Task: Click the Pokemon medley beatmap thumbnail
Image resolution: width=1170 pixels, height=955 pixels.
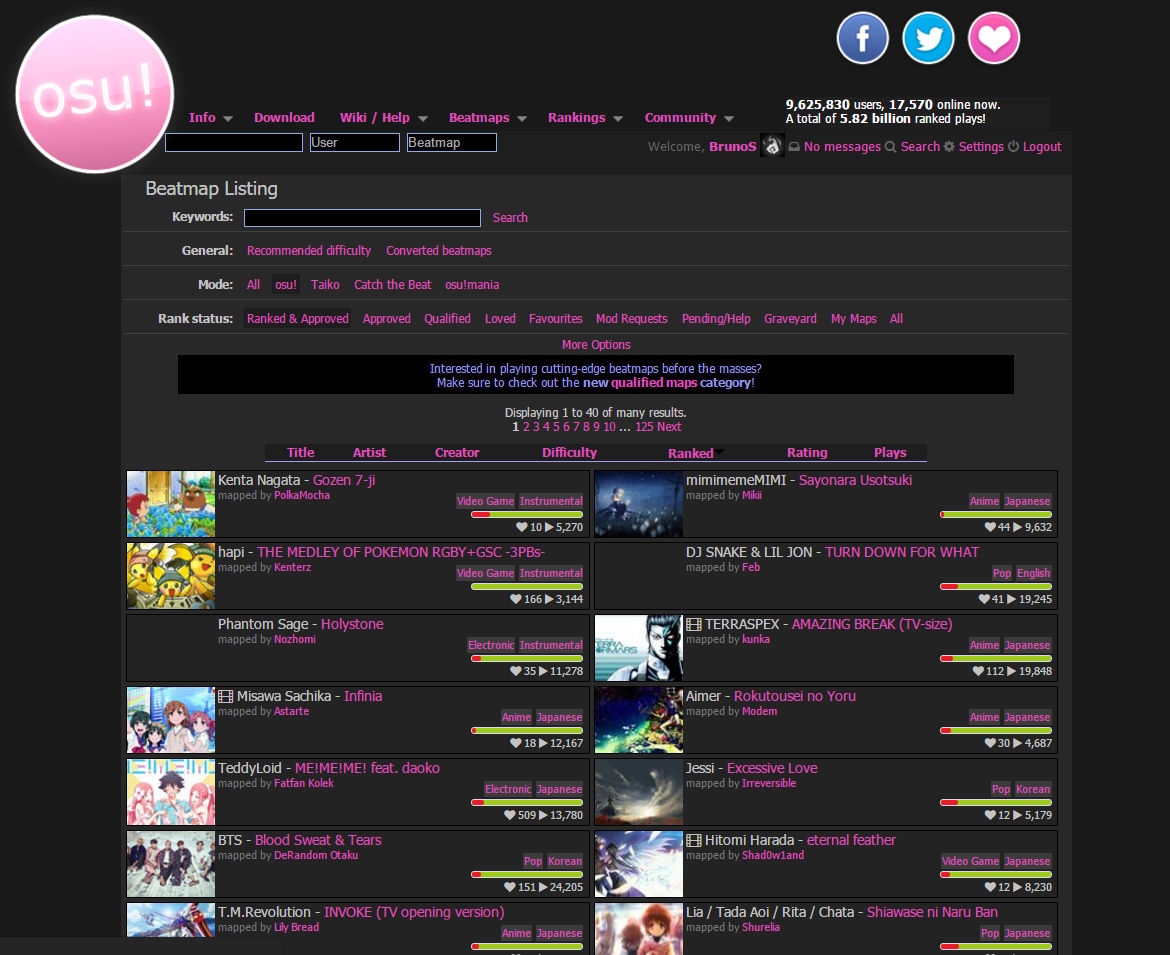Action: click(170, 575)
